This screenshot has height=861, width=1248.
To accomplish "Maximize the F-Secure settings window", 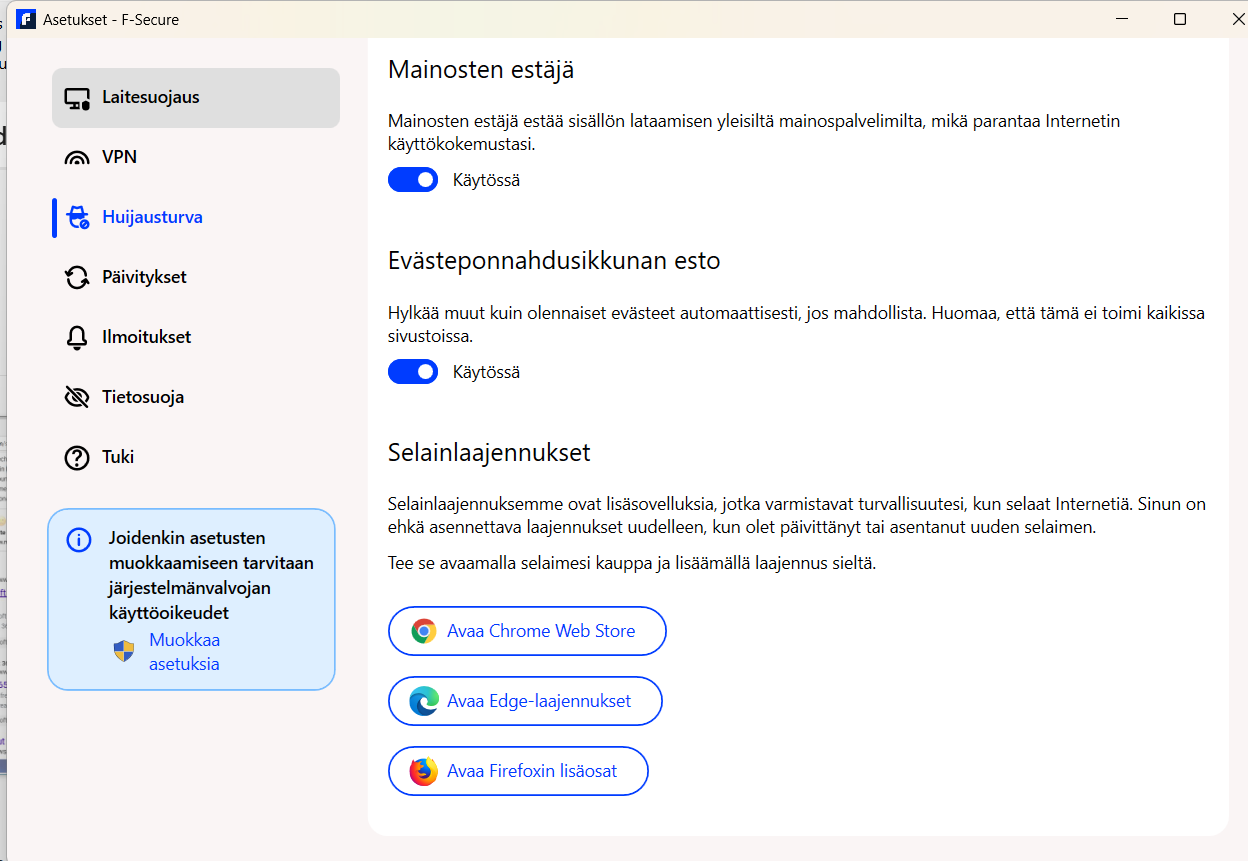I will tap(1180, 19).
